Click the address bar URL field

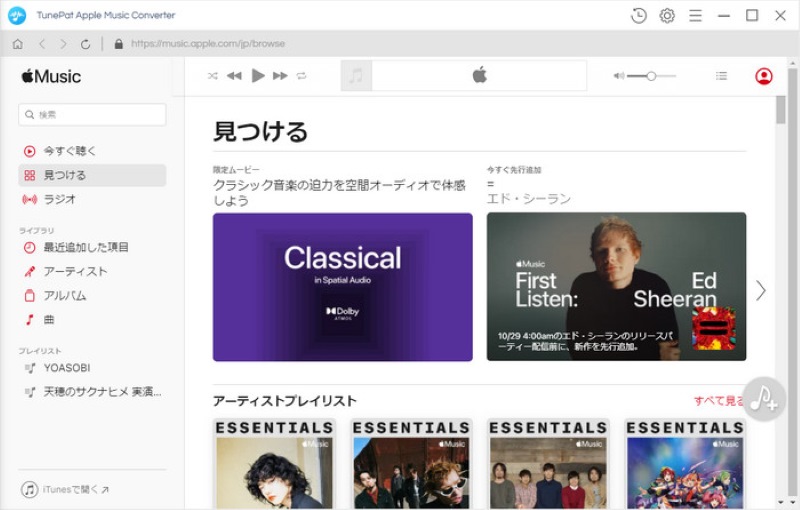click(x=208, y=44)
